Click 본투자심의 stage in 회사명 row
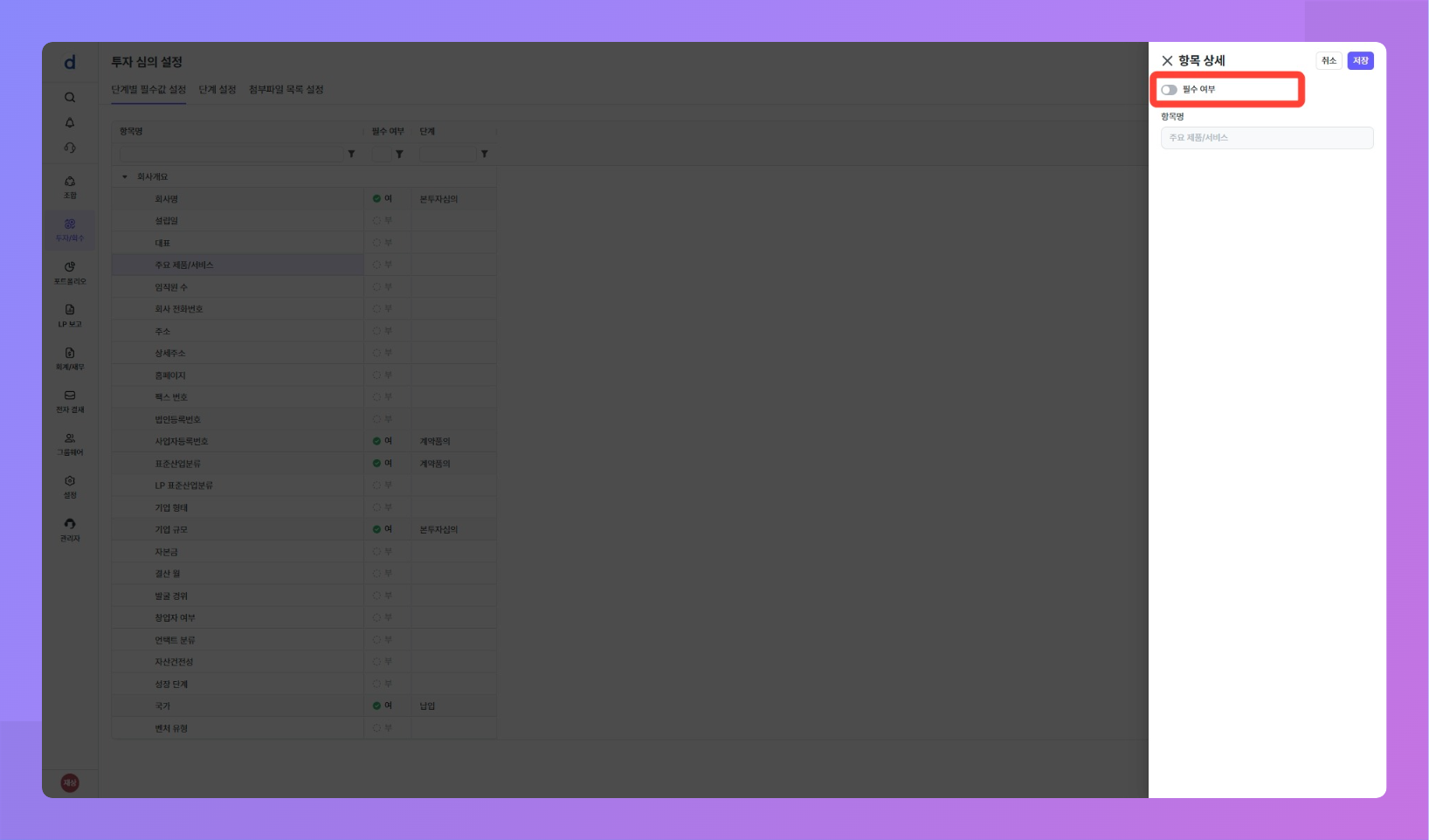 click(x=438, y=199)
